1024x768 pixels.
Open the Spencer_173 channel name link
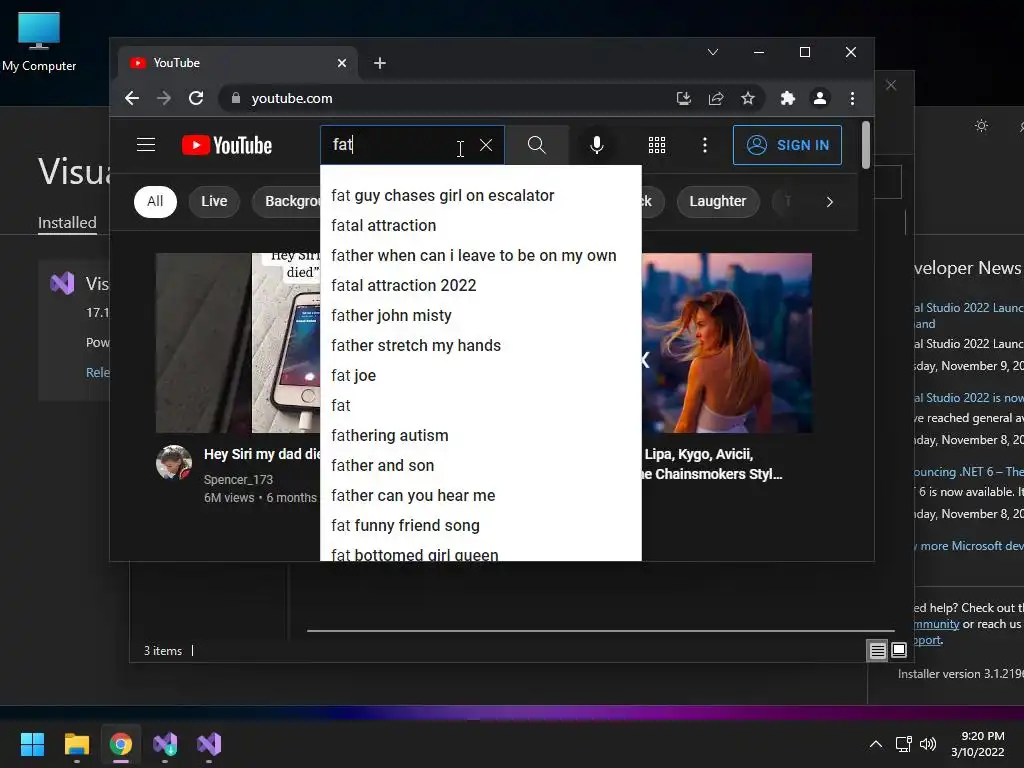point(238,479)
